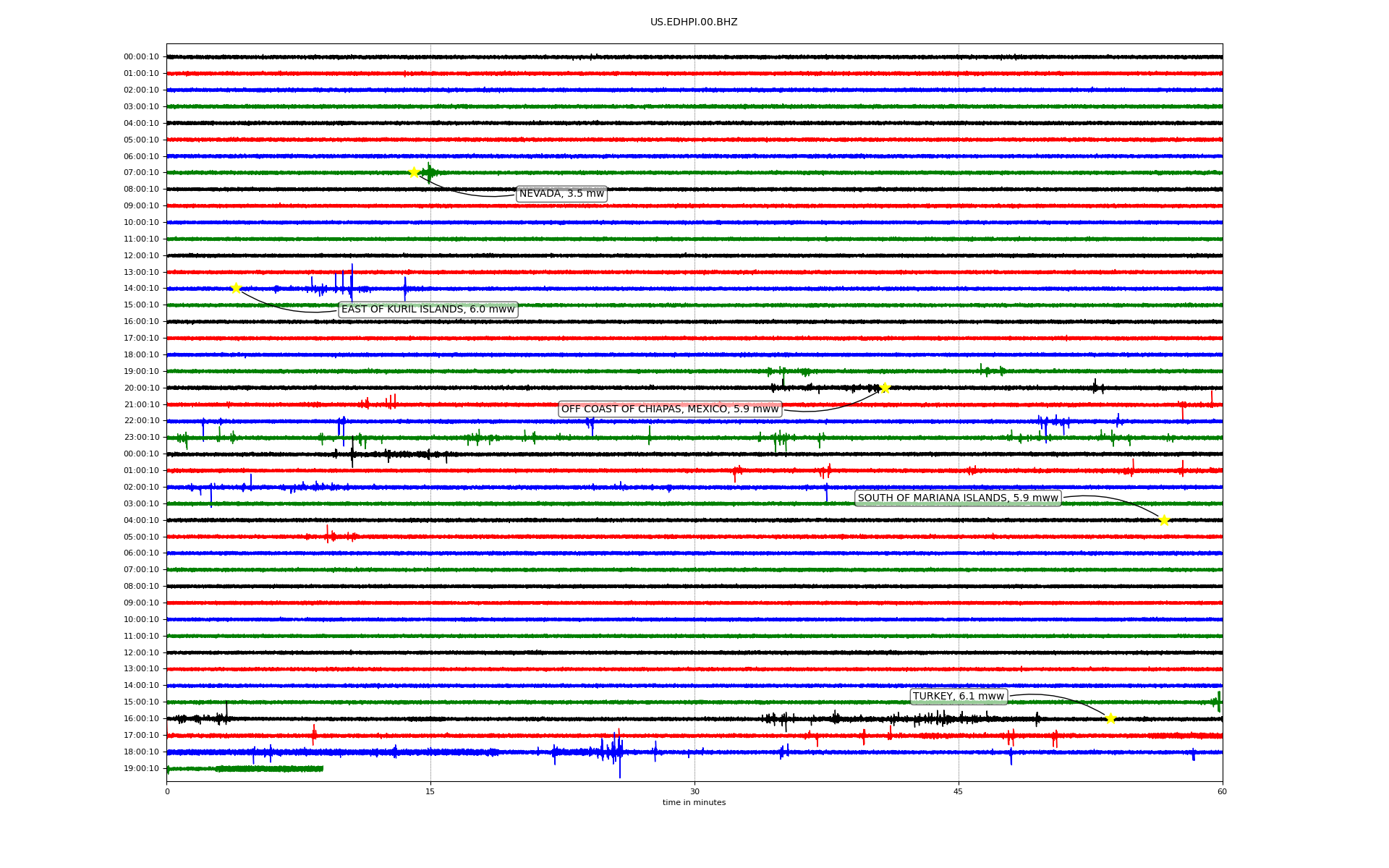Click the yellow star for the Turkey event
The width and height of the screenshot is (1389, 868).
1110,718
